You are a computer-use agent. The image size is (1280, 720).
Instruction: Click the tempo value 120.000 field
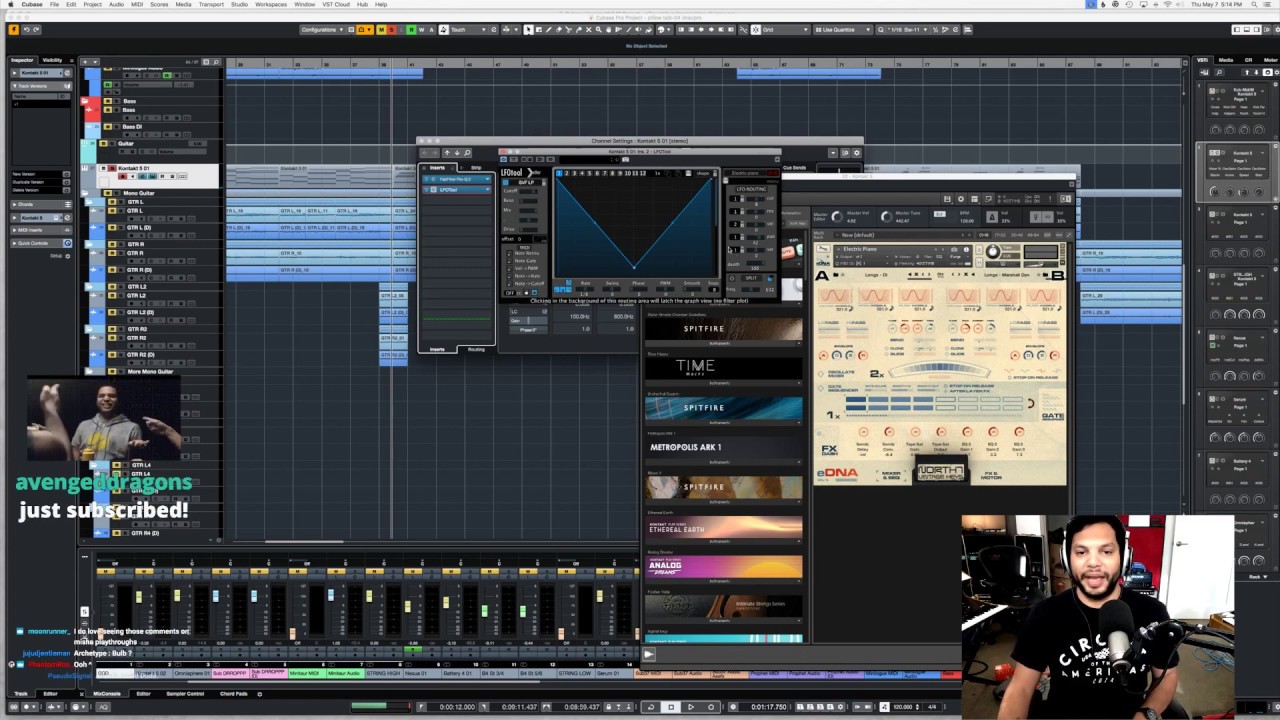[x=903, y=707]
